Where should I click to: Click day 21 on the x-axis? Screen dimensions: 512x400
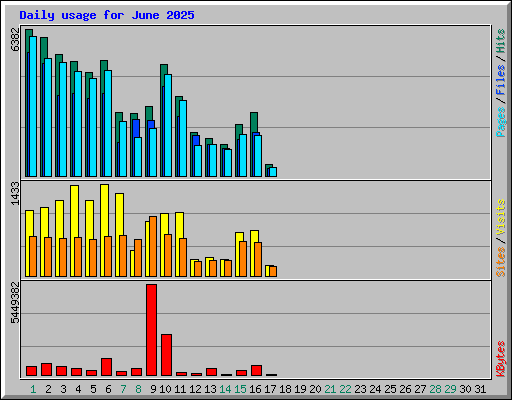[x=330, y=389]
